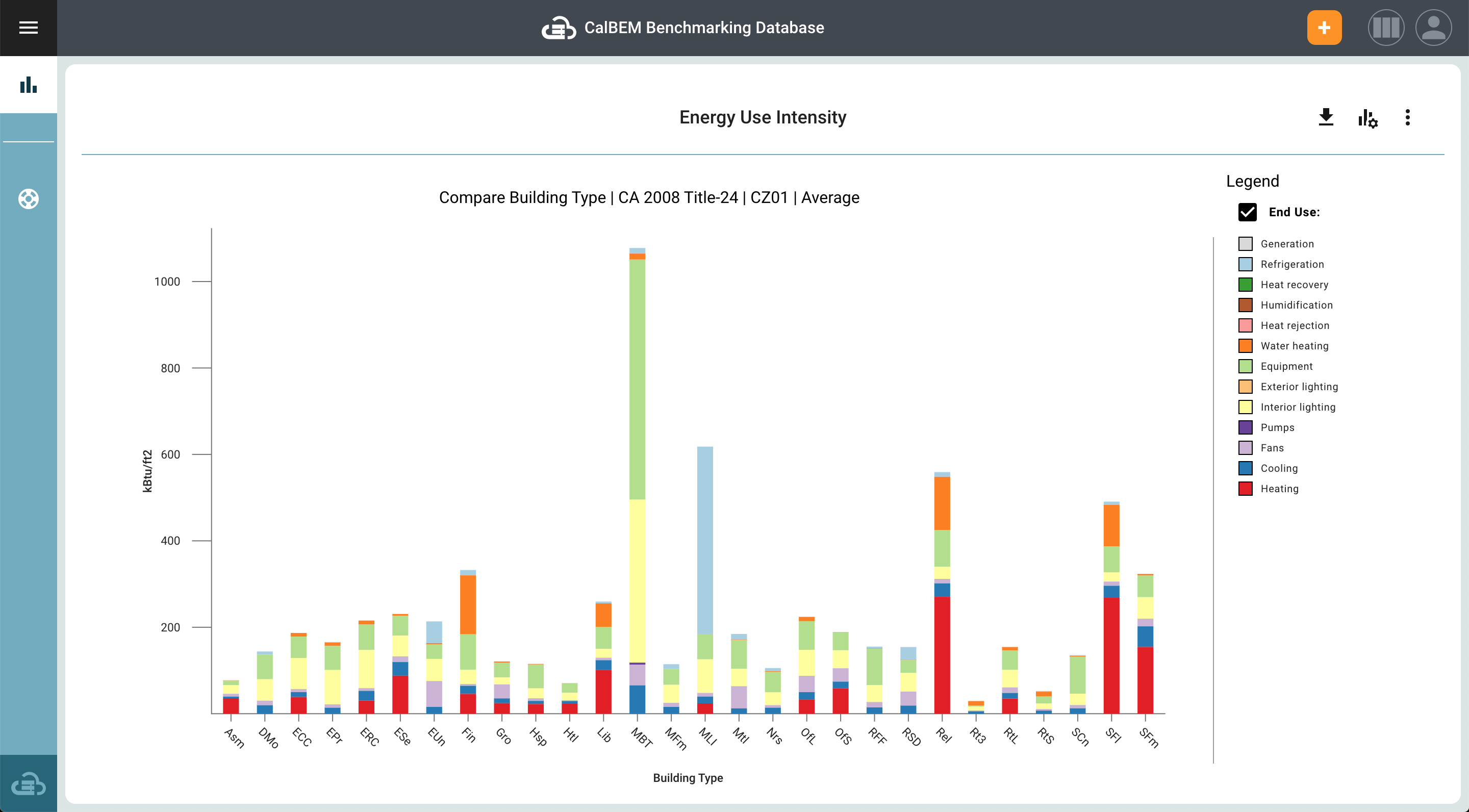Open the column layout view icon

click(1386, 27)
